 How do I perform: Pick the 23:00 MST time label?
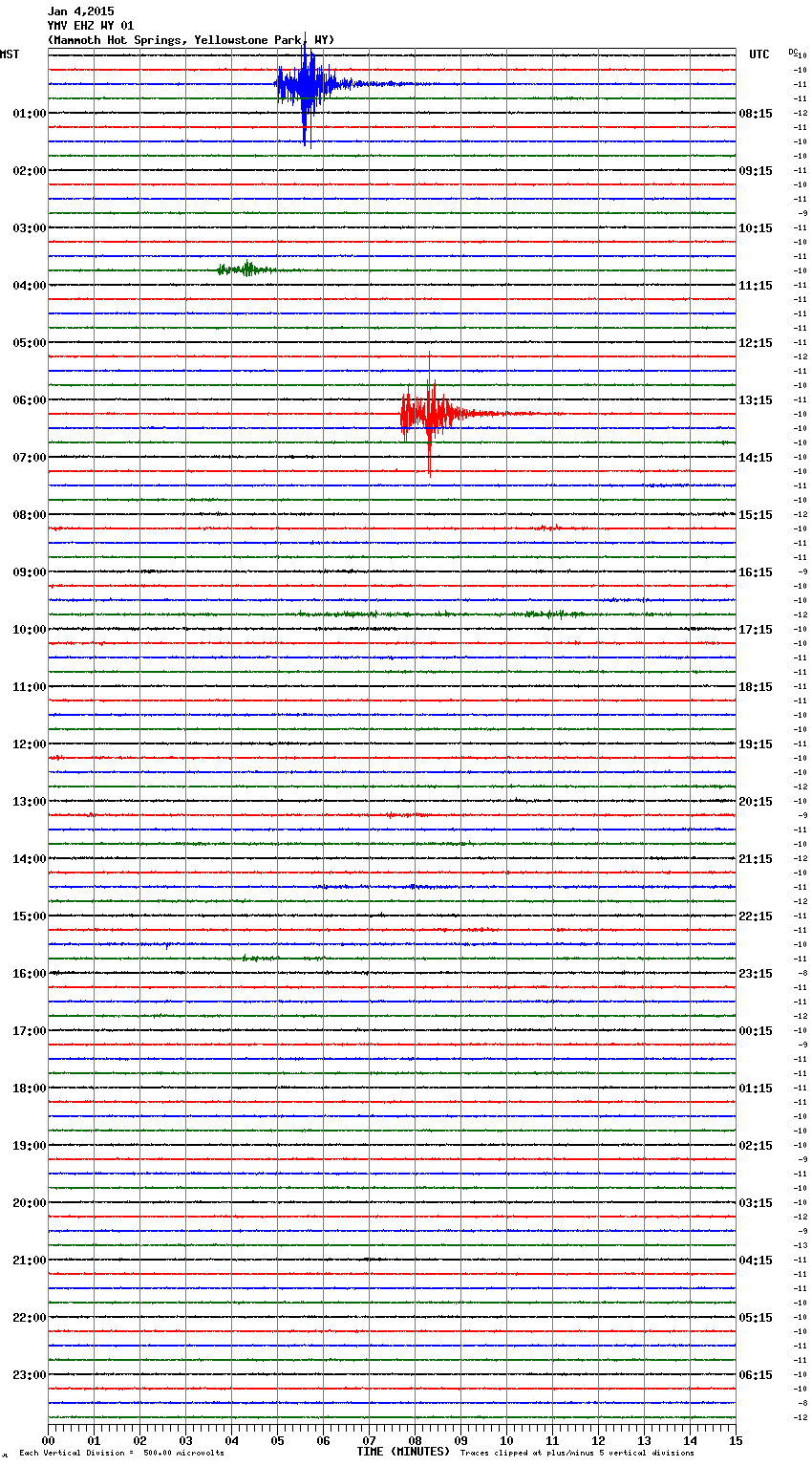point(29,1375)
